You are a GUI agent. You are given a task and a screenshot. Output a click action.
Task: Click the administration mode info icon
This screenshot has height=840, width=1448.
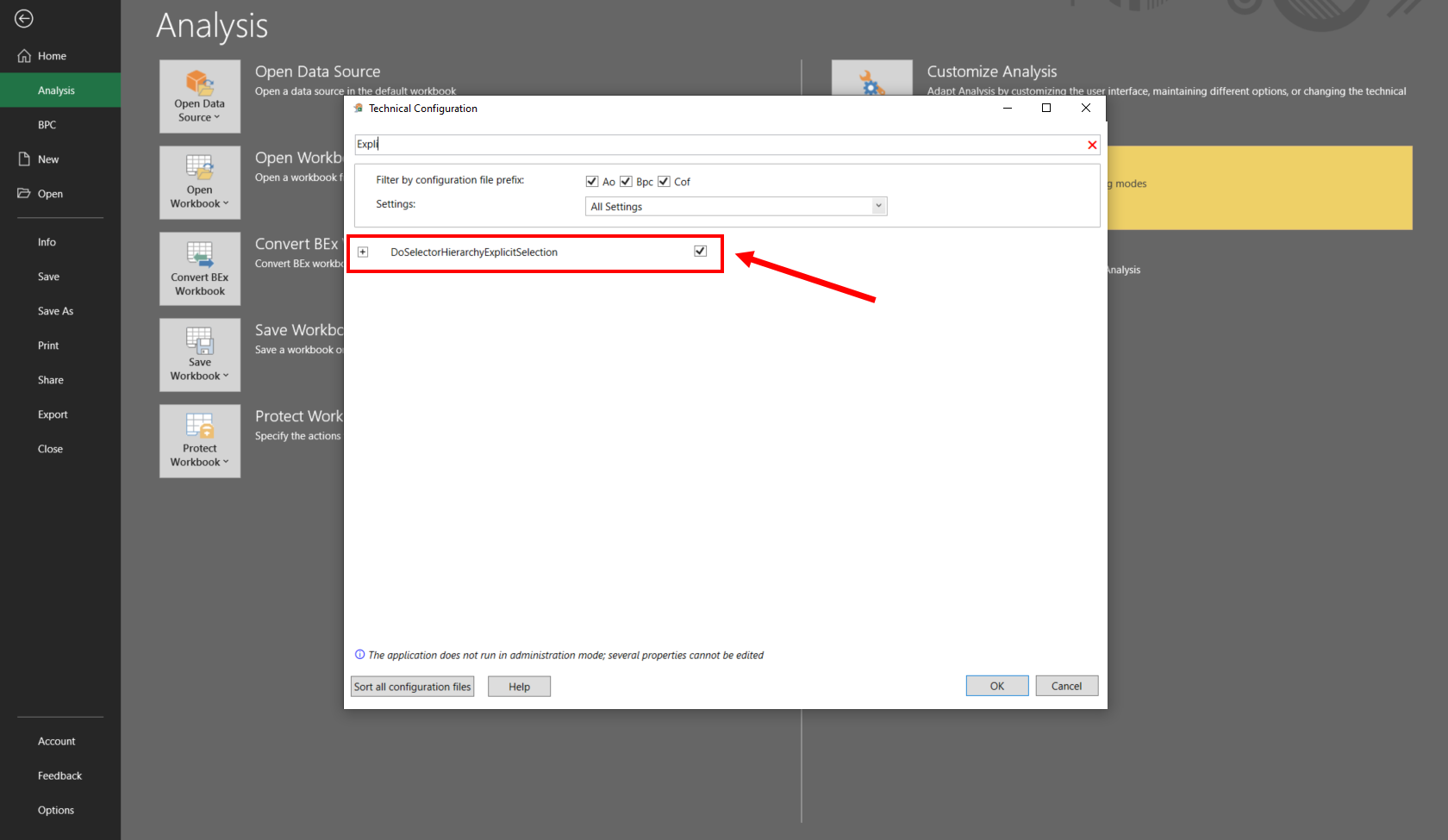pos(359,655)
